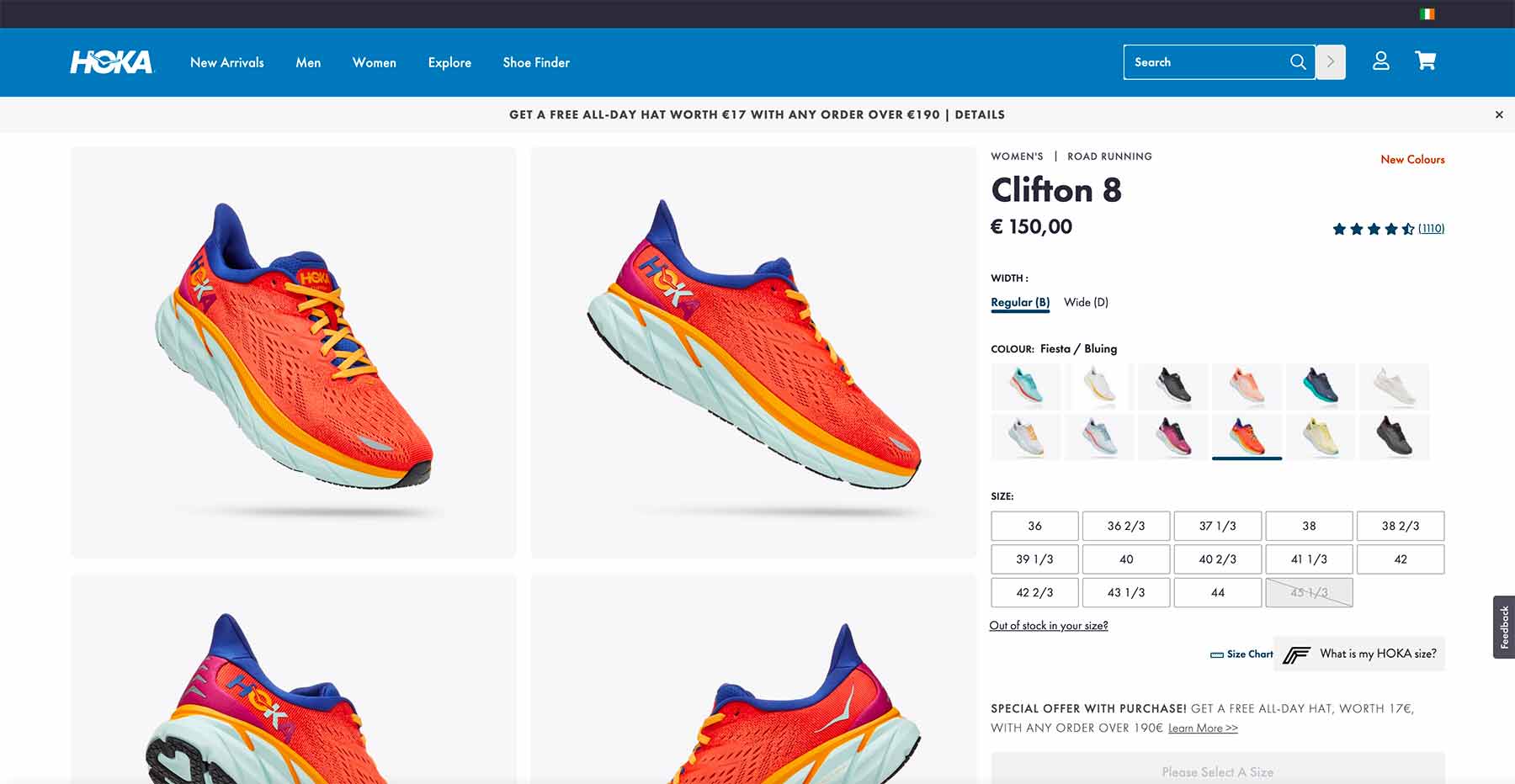Open the user account icon
This screenshot has height=784, width=1515.
point(1381,61)
